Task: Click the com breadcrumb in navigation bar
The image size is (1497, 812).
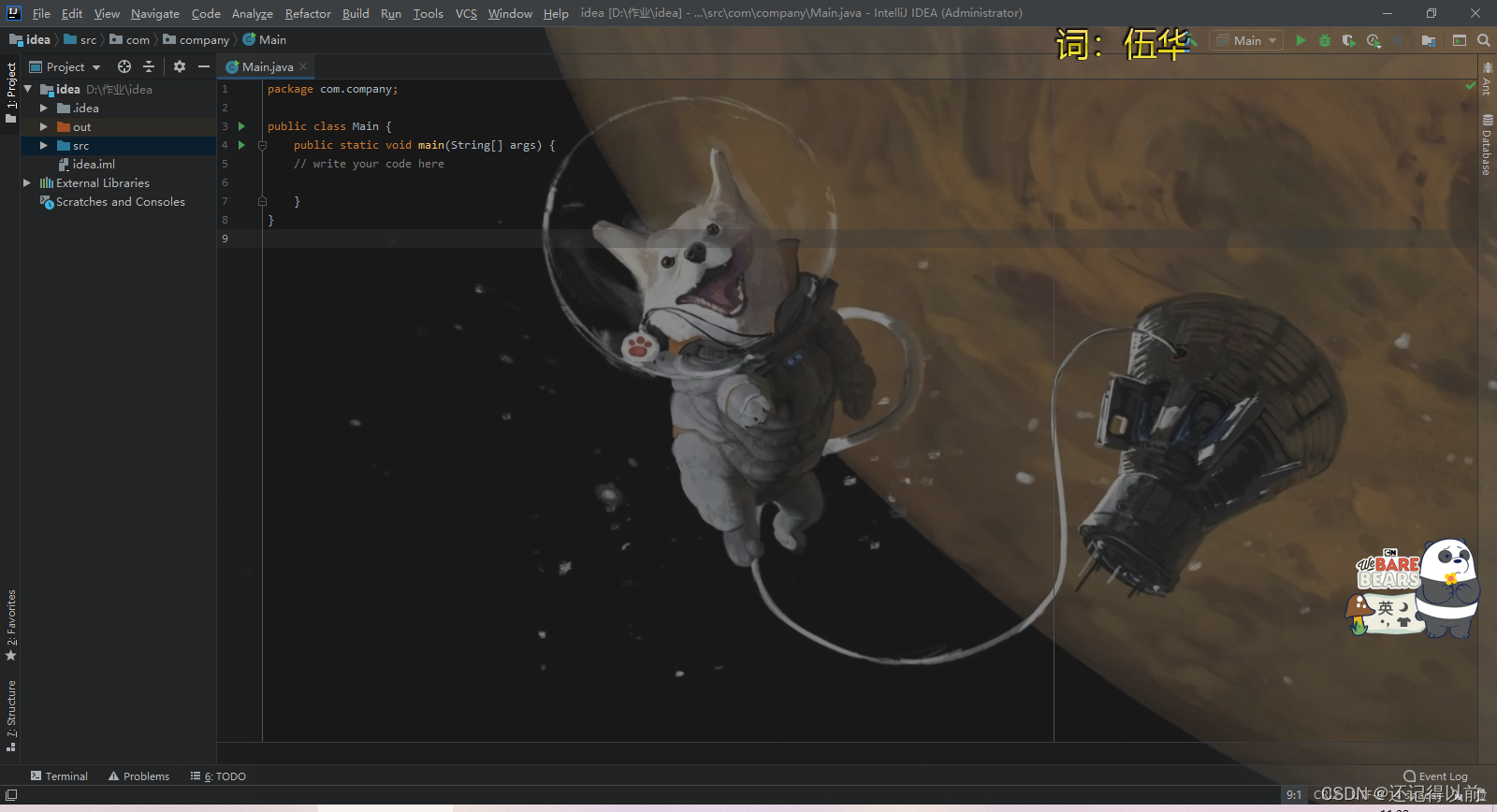Action: tap(130, 39)
